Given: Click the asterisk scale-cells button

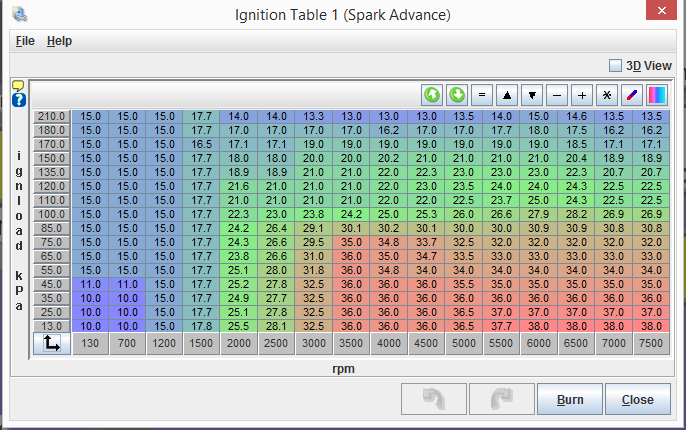Looking at the screenshot, I should click(x=606, y=95).
